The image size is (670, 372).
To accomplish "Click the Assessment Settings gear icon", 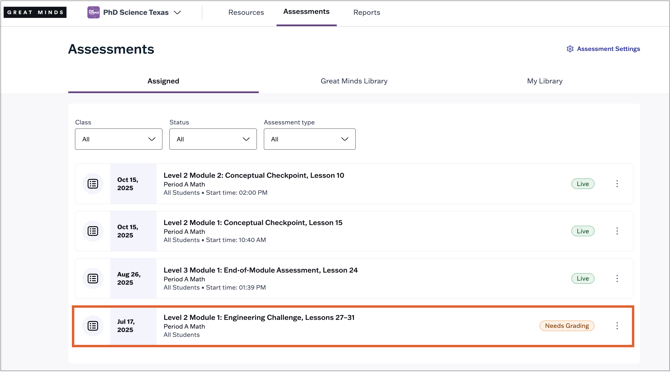I will (570, 49).
